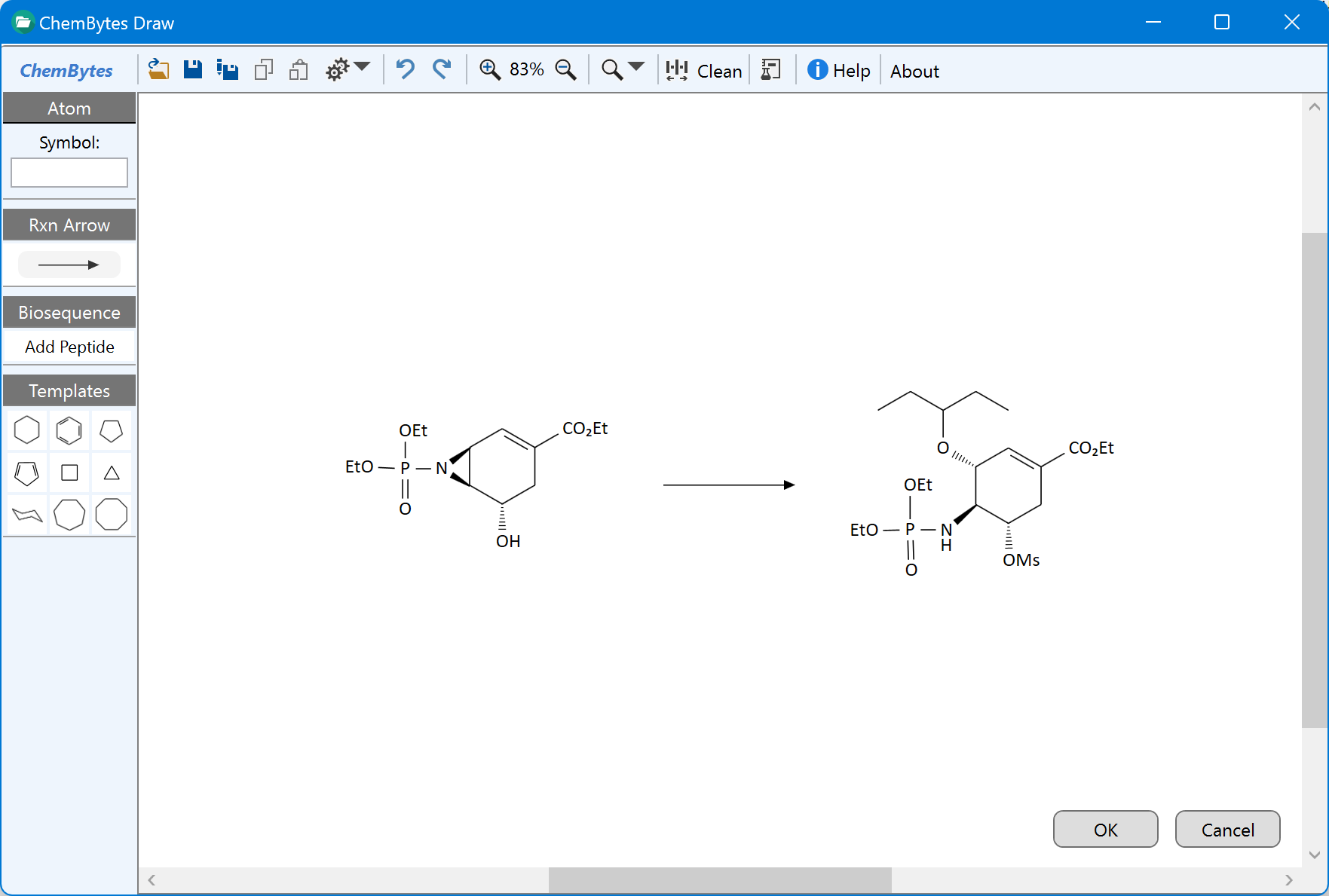Select the Biosequence panel header
Viewport: 1329px width, 896px height.
69,313
